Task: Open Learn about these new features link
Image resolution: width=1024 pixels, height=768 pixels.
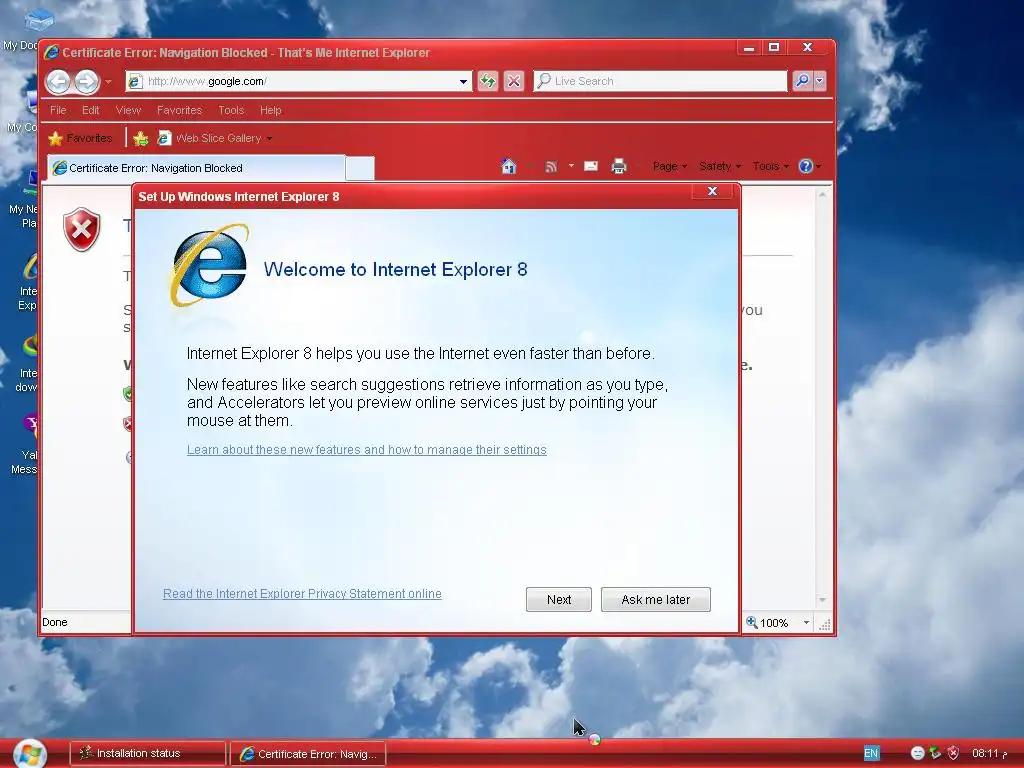Action: coord(366,450)
